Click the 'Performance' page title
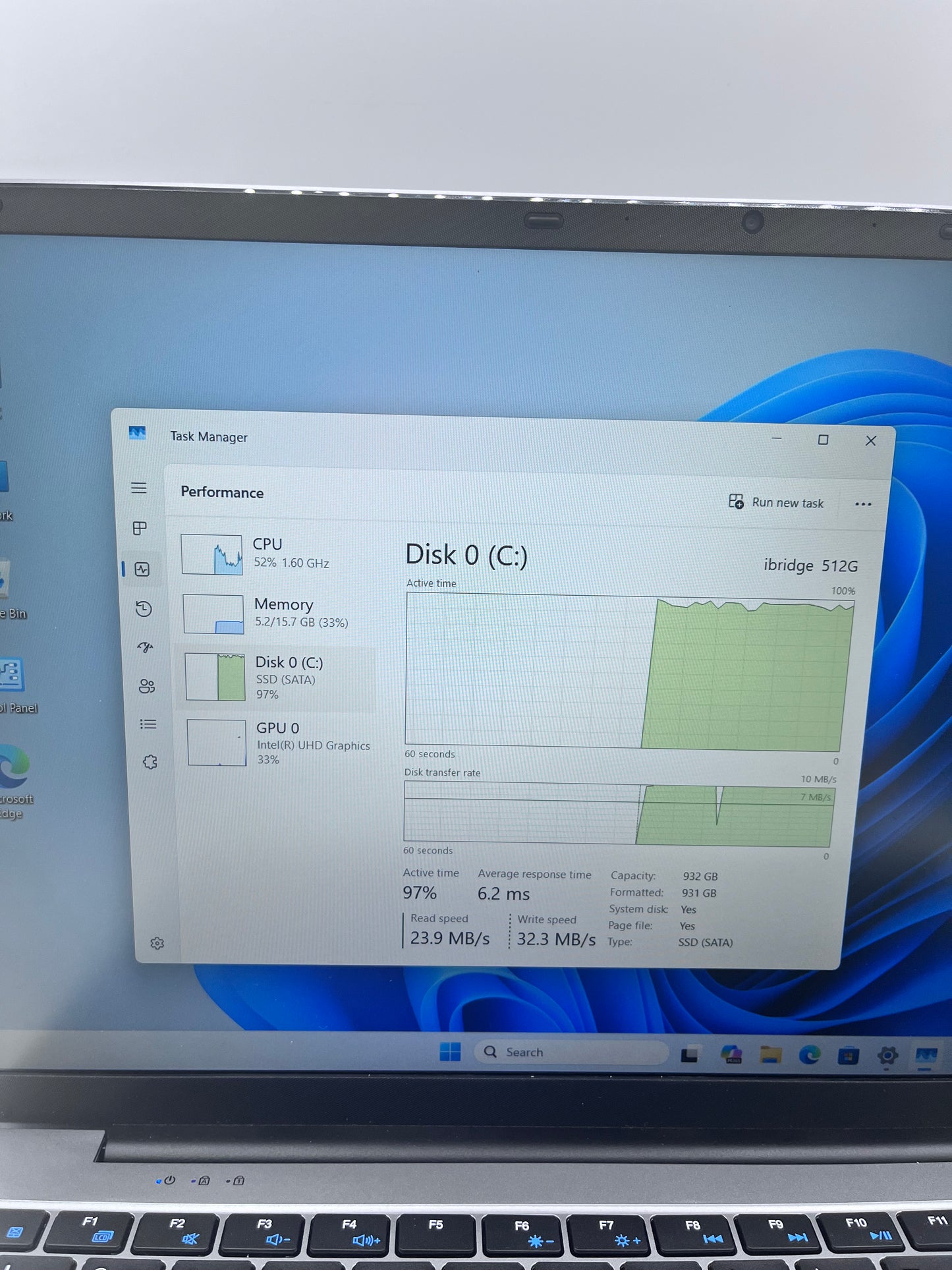Screen dimensions: 952x1270 pos(222,492)
